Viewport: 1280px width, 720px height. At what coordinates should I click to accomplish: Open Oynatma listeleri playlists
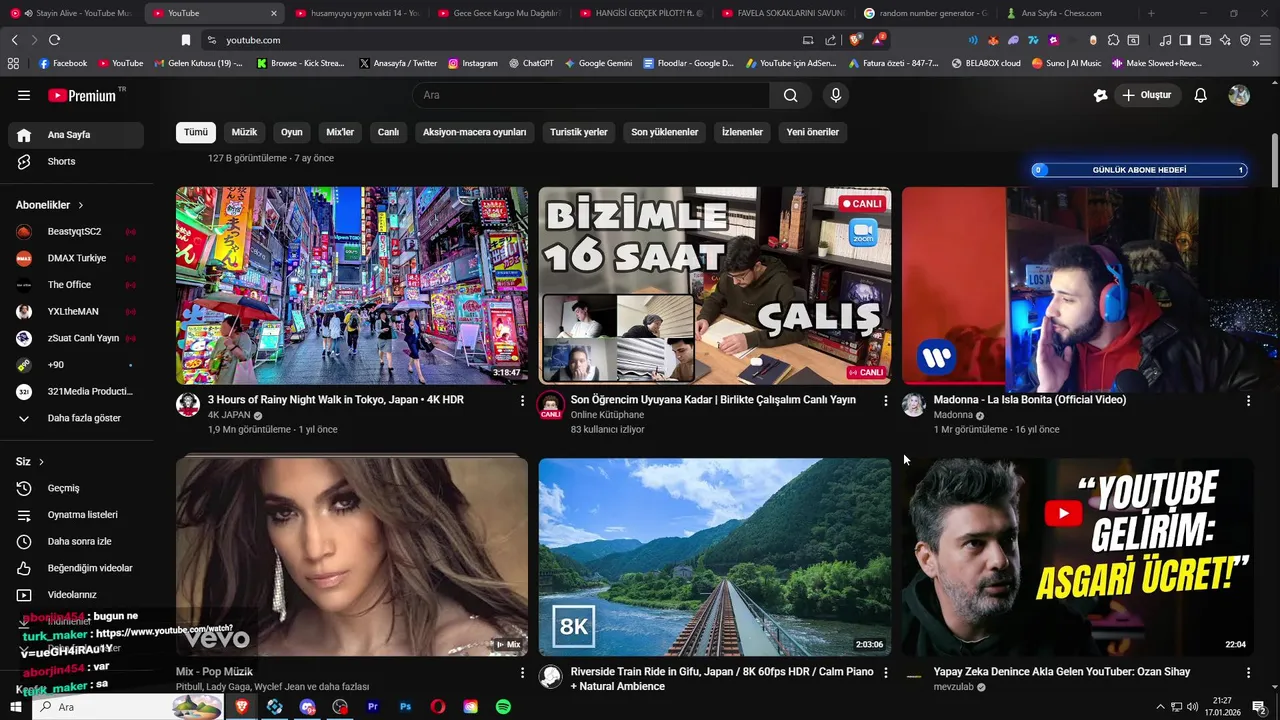(76, 515)
